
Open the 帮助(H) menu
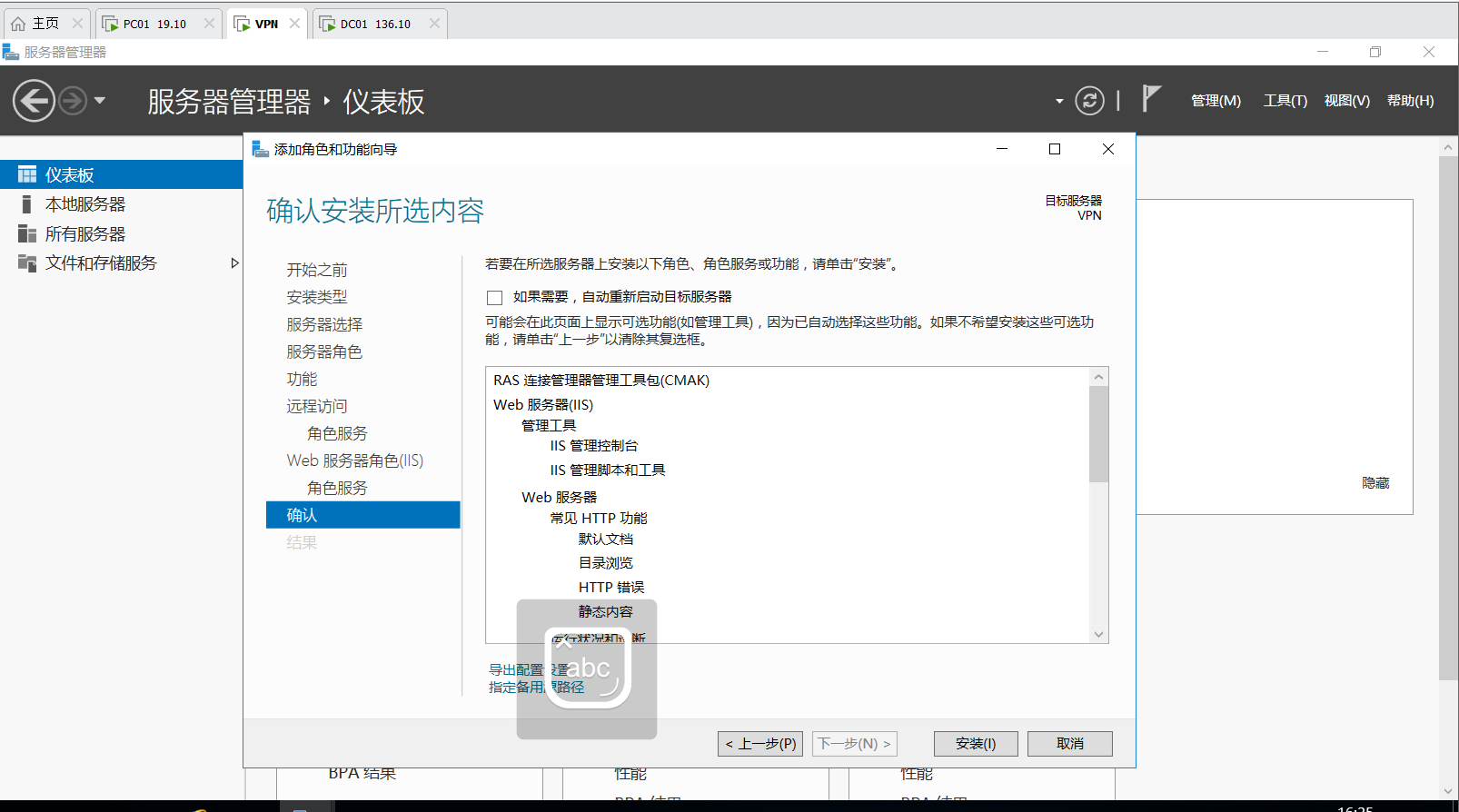click(x=1410, y=101)
